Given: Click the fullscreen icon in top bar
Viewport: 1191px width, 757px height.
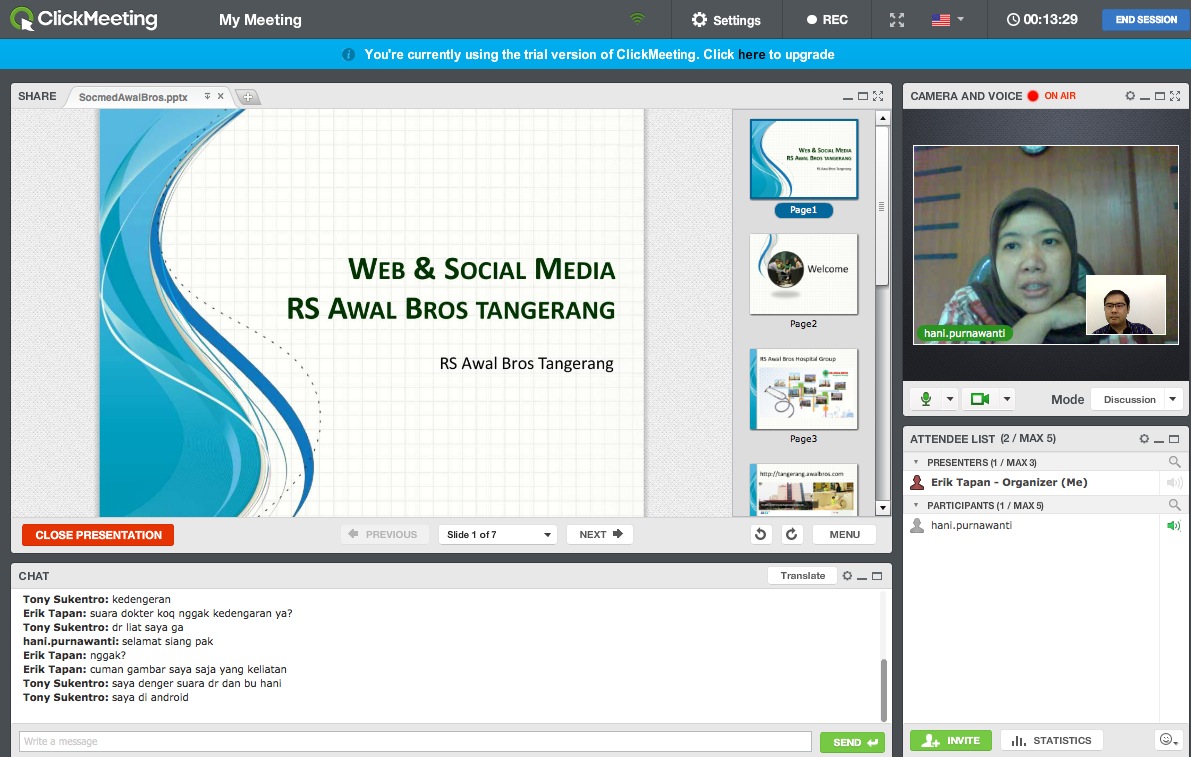Looking at the screenshot, I should [x=897, y=20].
